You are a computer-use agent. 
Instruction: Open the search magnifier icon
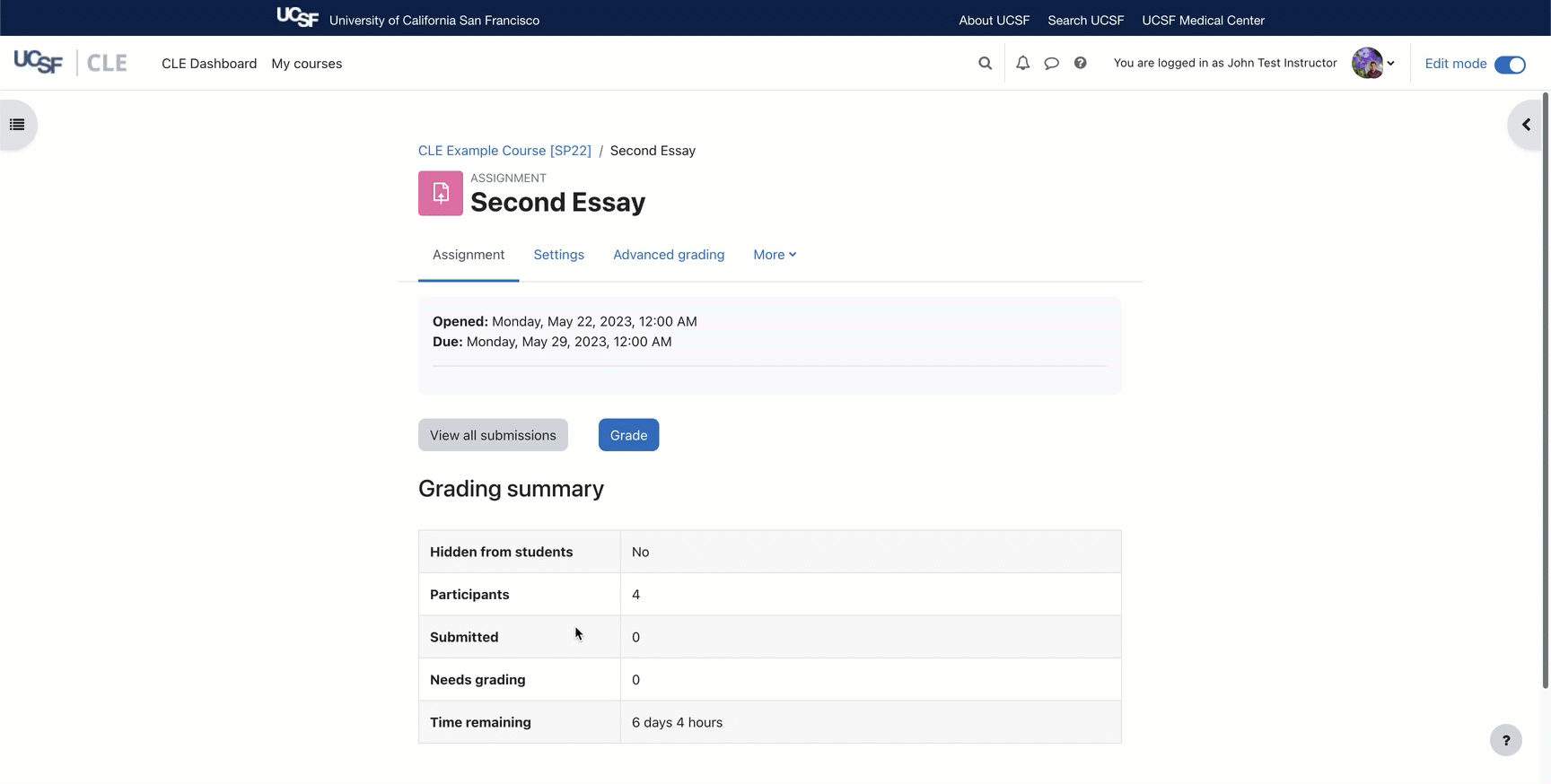(x=985, y=63)
